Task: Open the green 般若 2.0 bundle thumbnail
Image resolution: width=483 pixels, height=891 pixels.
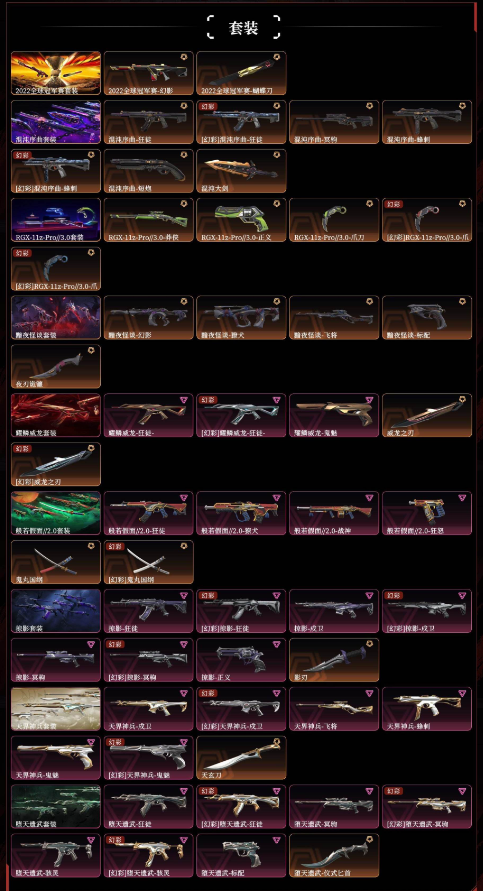Action: click(x=56, y=513)
